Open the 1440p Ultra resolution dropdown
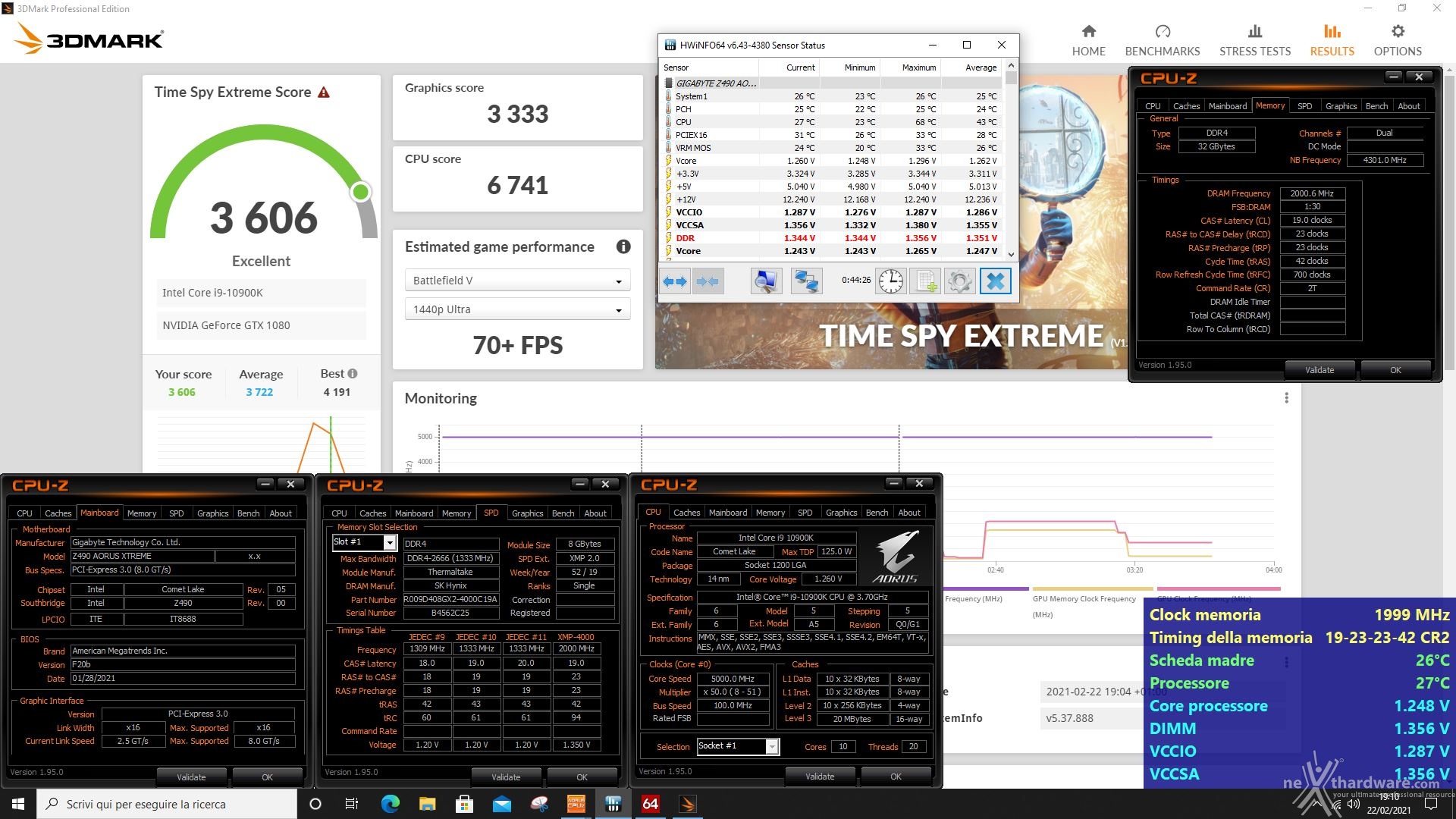 click(x=517, y=309)
